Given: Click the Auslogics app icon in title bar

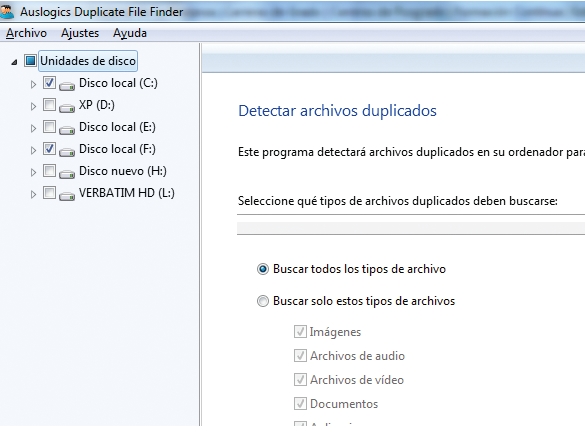Looking at the screenshot, I should (x=6, y=12).
